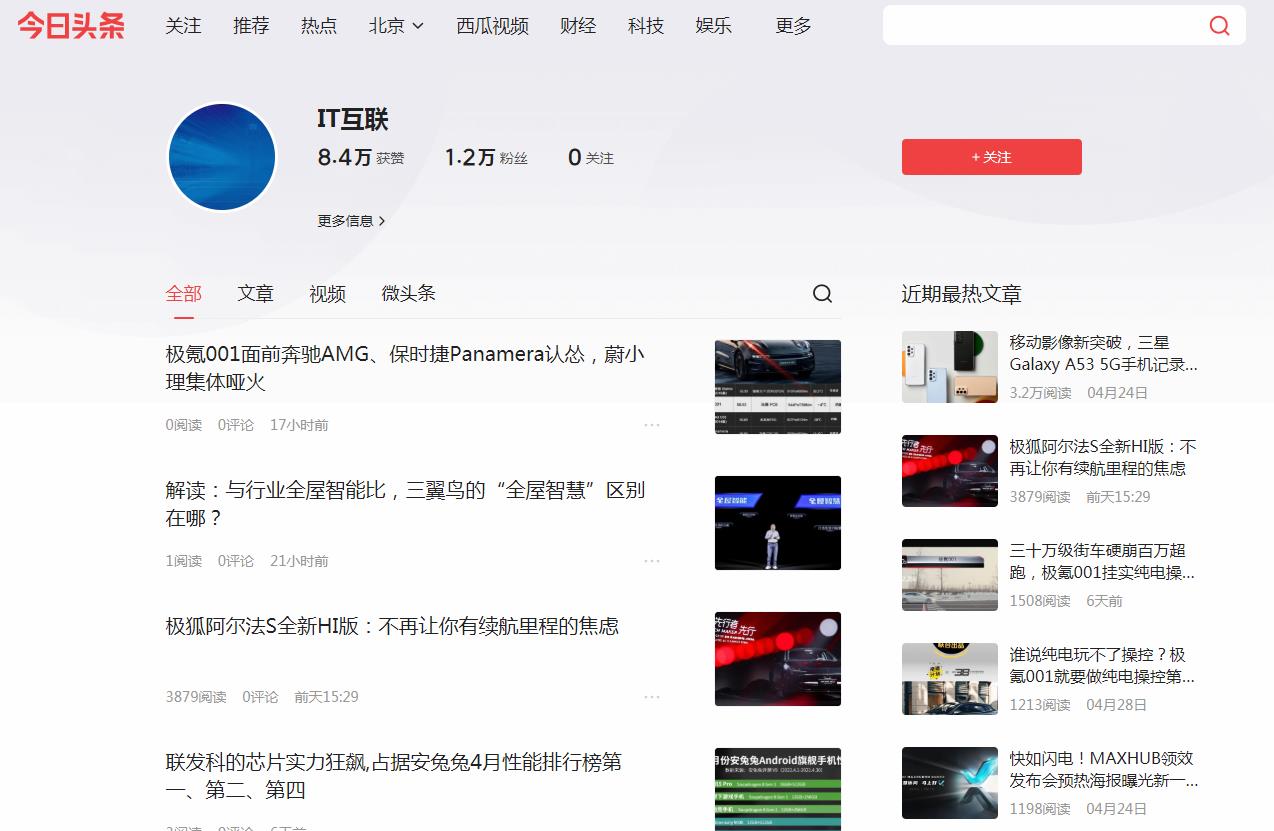Open the 热点 channel
The height and width of the screenshot is (831, 1274).
pos(319,26)
